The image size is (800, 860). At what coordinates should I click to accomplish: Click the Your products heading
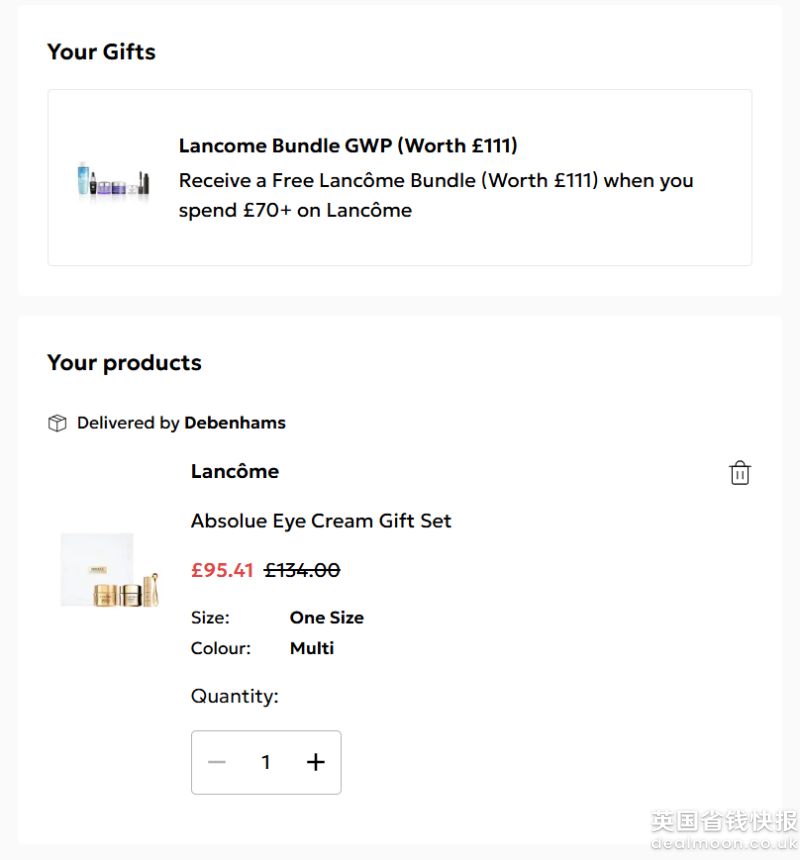click(125, 363)
